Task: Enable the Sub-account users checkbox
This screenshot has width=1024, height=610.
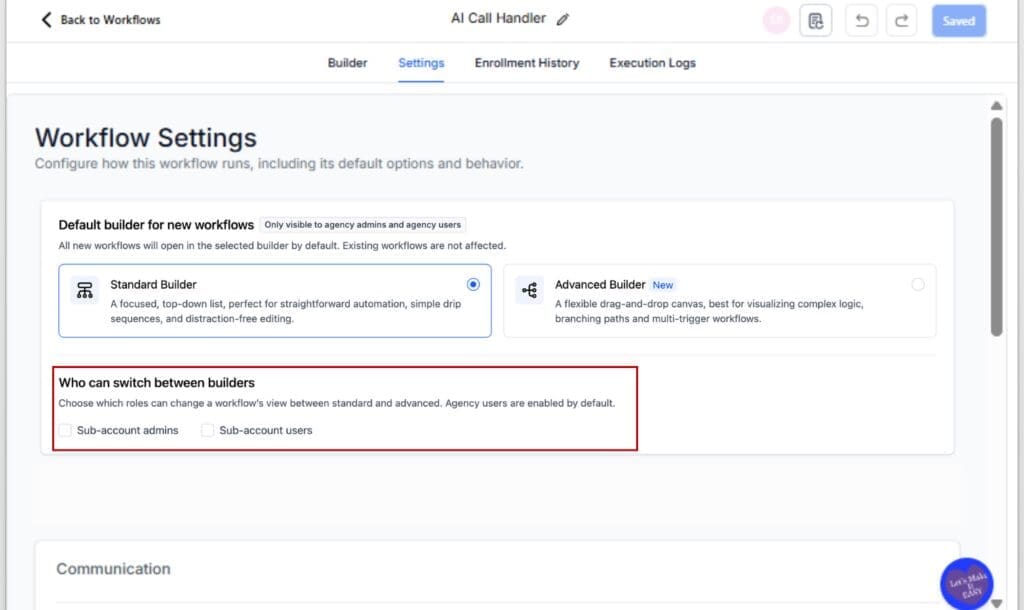Action: [207, 430]
